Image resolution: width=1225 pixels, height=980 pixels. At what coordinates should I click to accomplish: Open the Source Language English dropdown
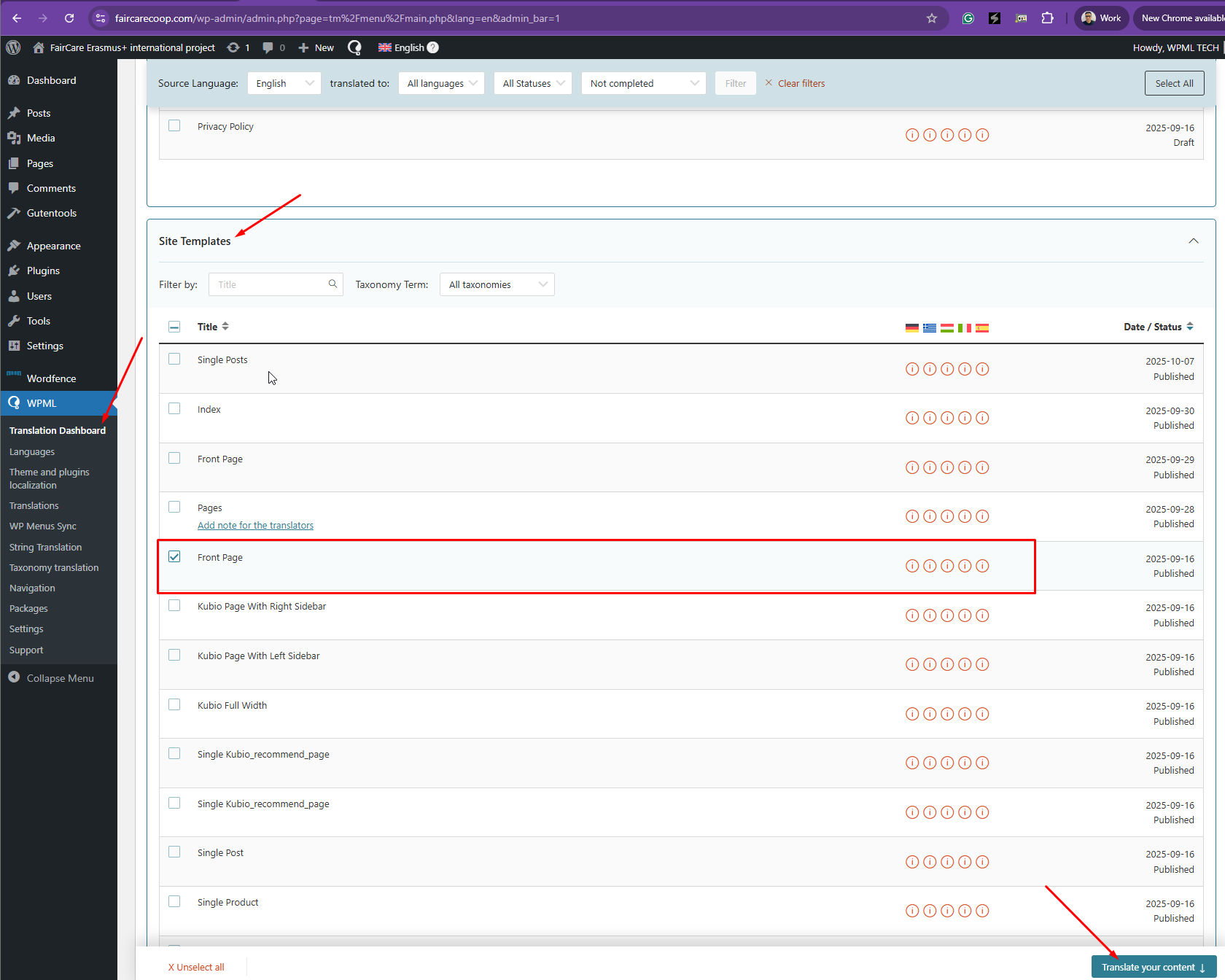(x=284, y=83)
